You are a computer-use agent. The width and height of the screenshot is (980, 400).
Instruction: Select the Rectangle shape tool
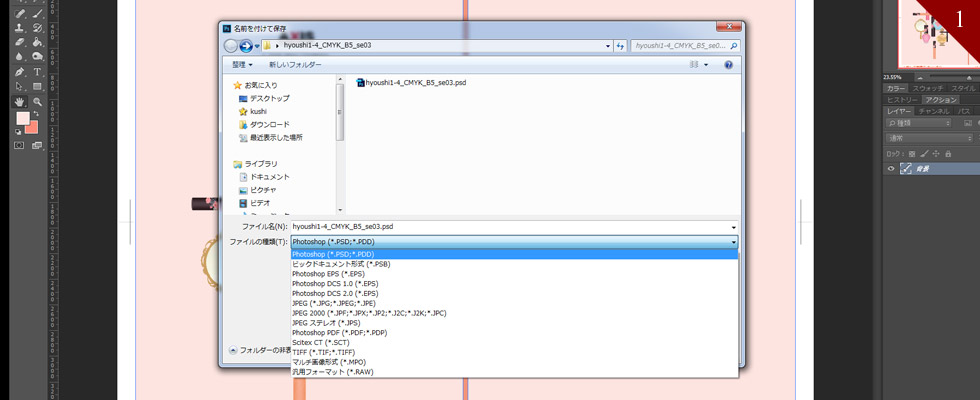(38, 86)
